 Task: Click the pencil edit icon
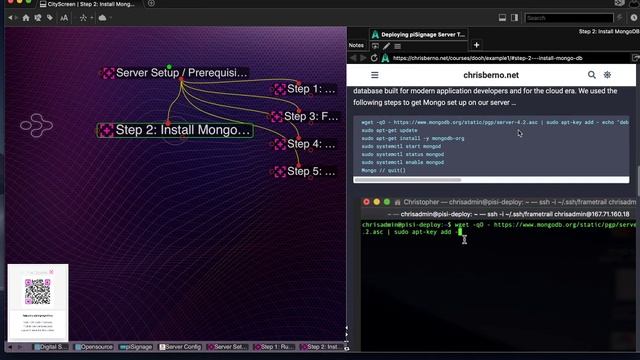click(x=386, y=46)
